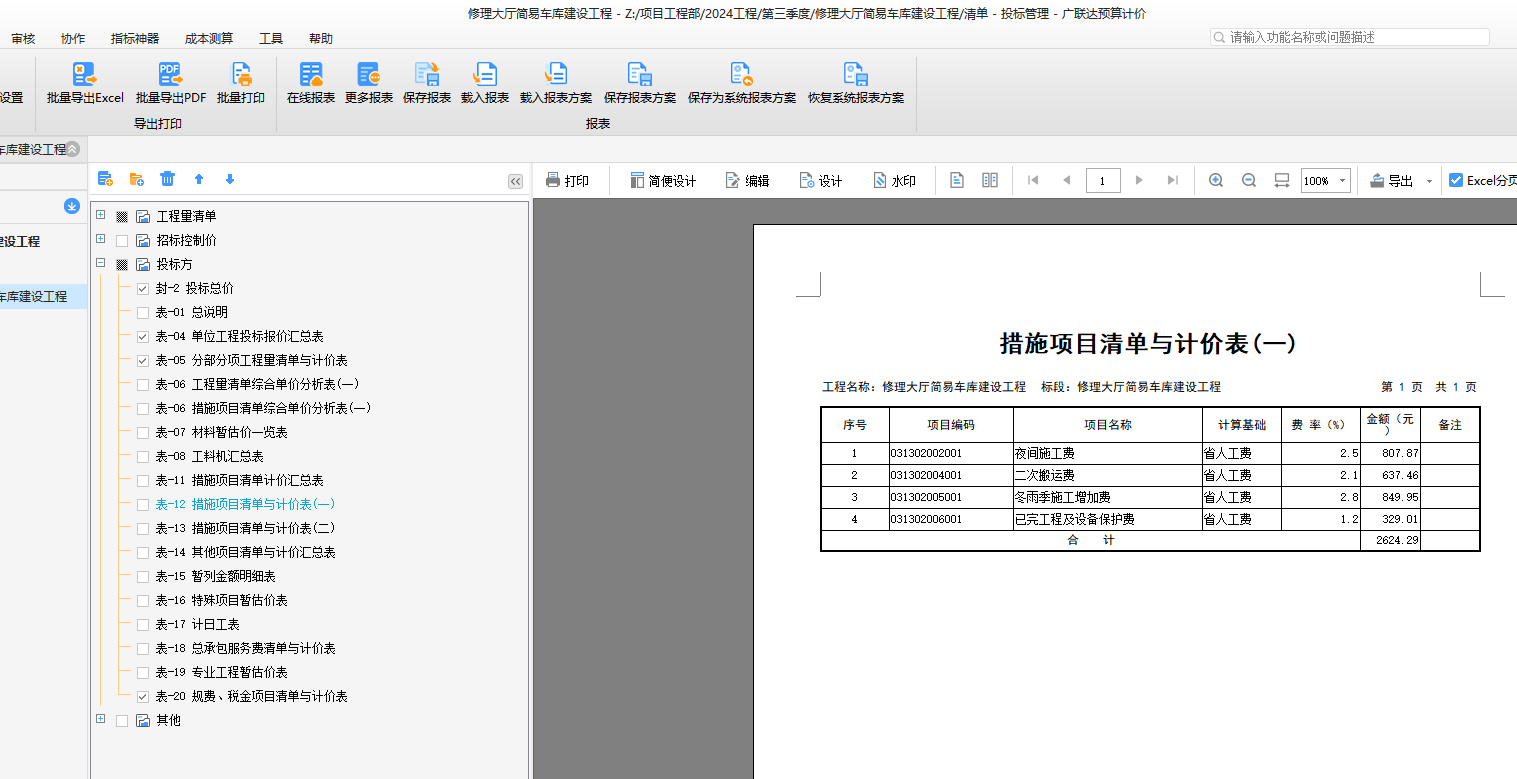
Task: Click the blue download circle icon in left panel
Action: 72,206
